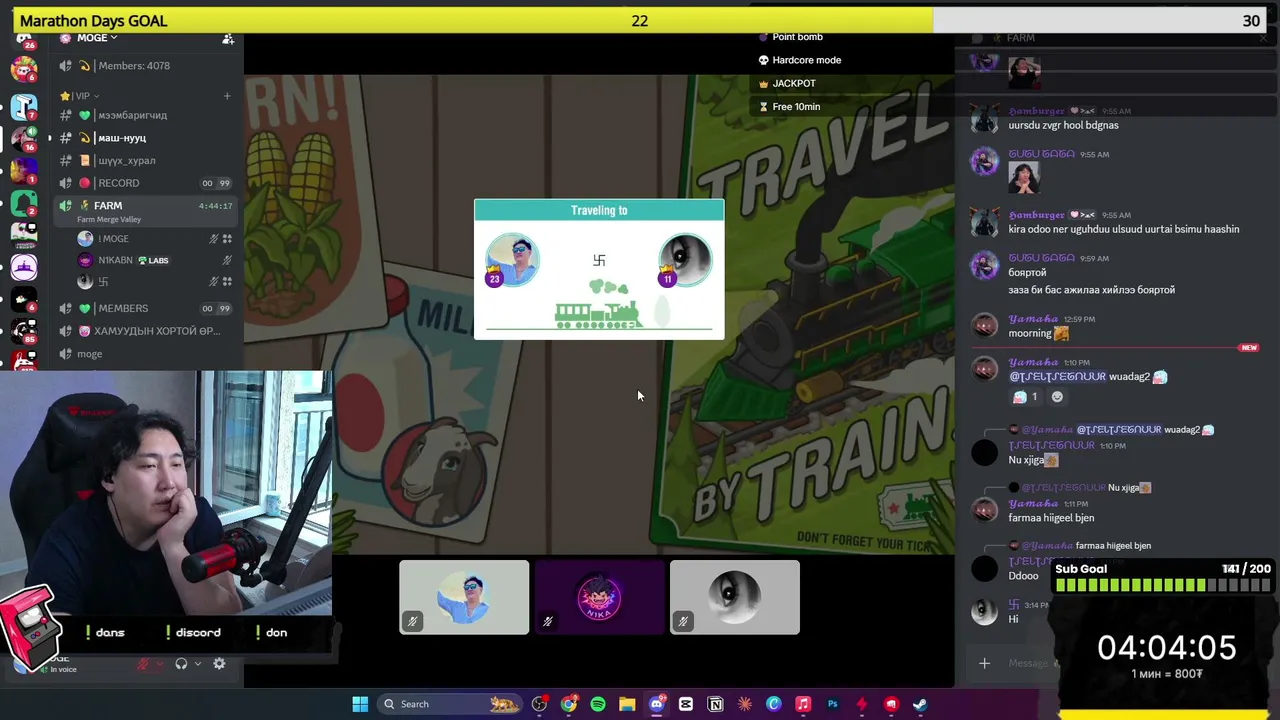Click the attach plus button in chat
Viewport: 1280px width, 720px height.
[x=984, y=663]
